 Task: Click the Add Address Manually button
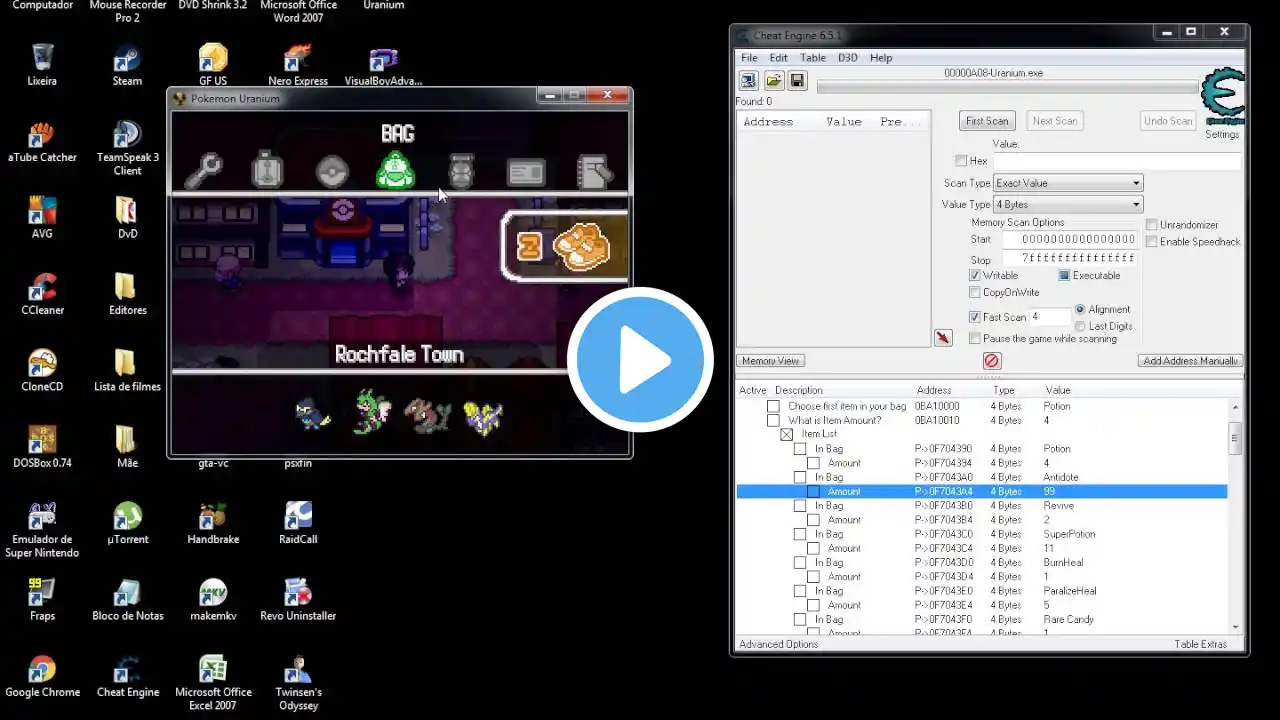(1190, 361)
